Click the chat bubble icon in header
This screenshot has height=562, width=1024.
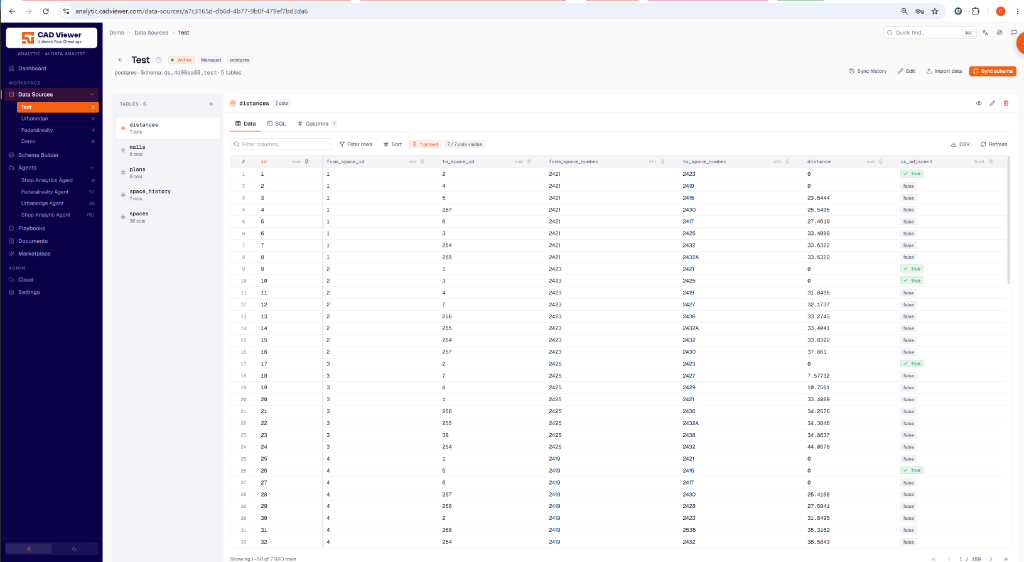click(x=1014, y=33)
